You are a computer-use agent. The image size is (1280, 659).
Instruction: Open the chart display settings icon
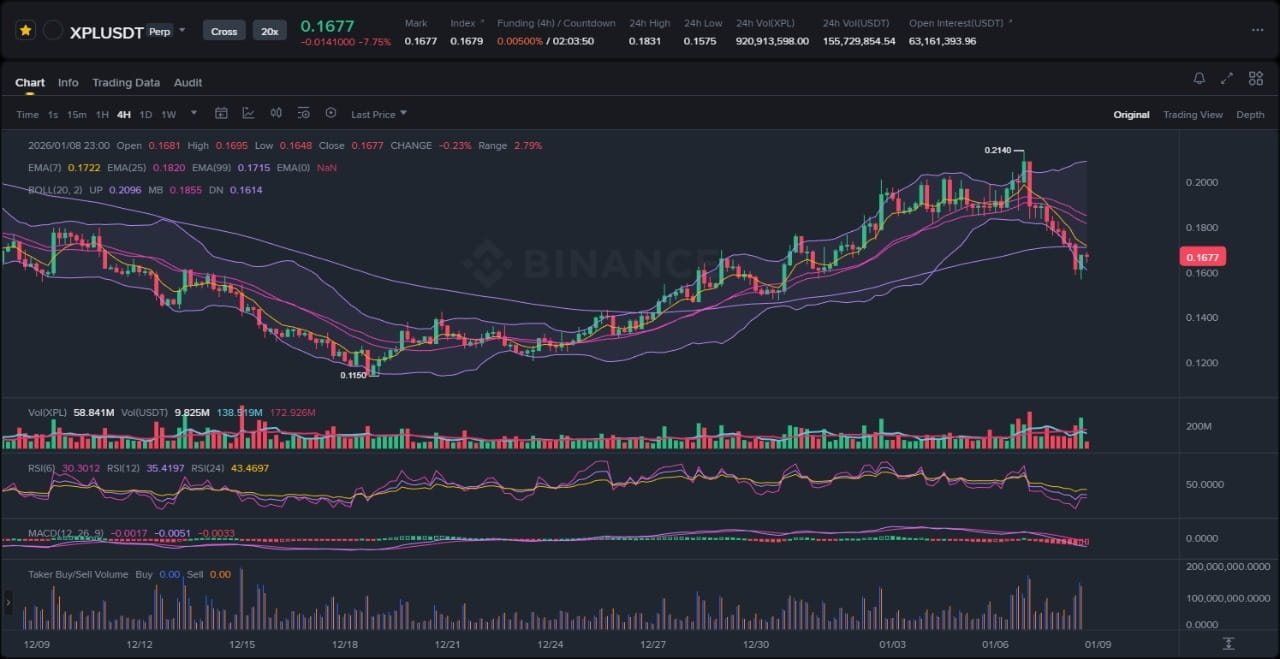(x=303, y=113)
